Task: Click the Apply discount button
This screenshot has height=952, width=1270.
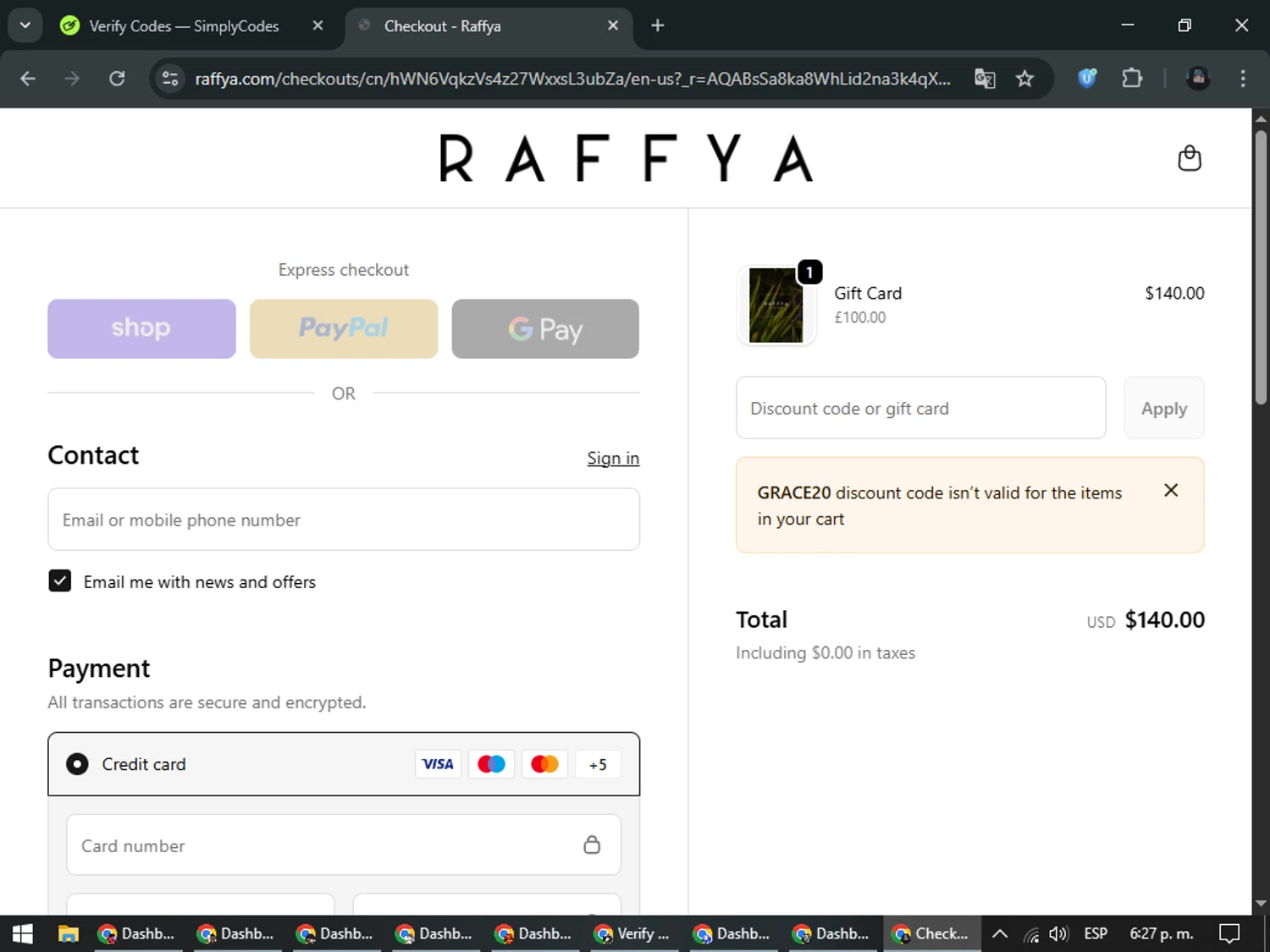Action: [x=1164, y=408]
